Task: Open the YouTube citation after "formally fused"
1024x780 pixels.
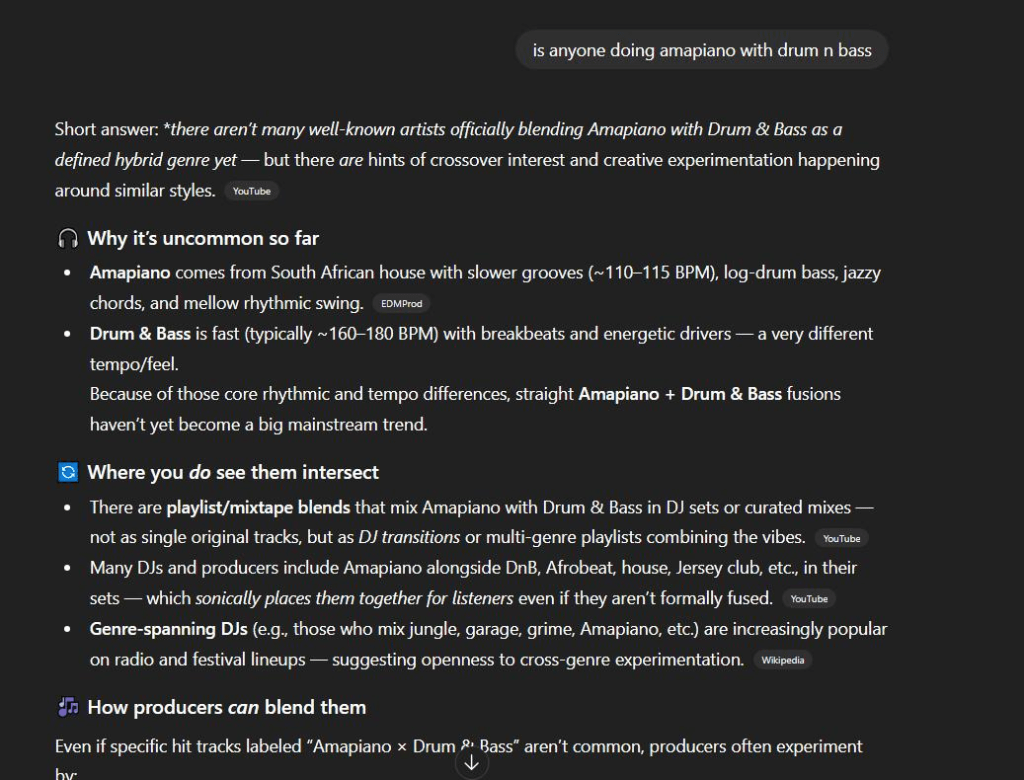Action: tap(809, 599)
